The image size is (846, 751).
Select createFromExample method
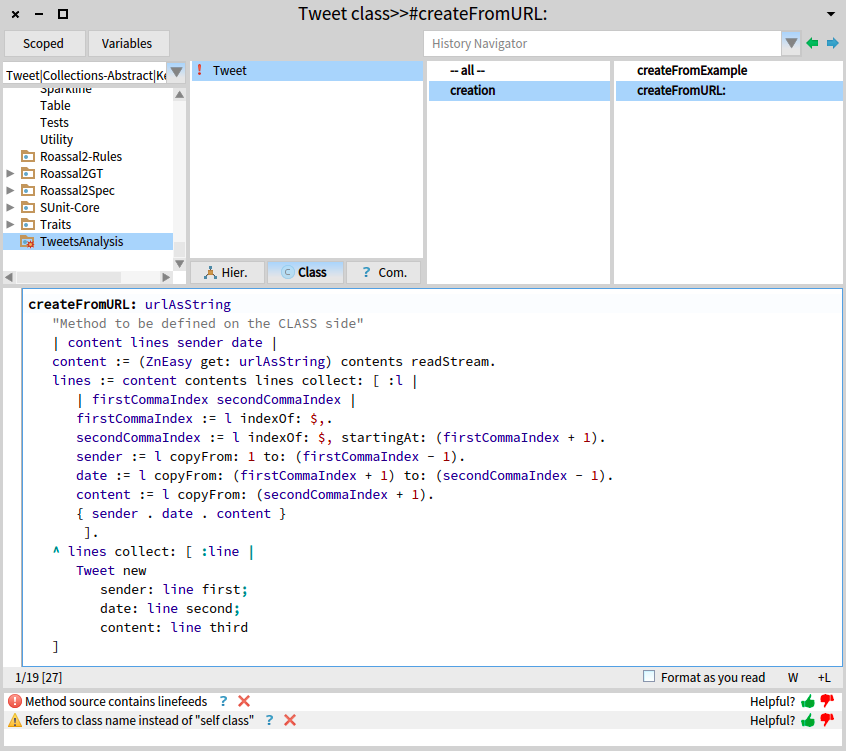(692, 71)
